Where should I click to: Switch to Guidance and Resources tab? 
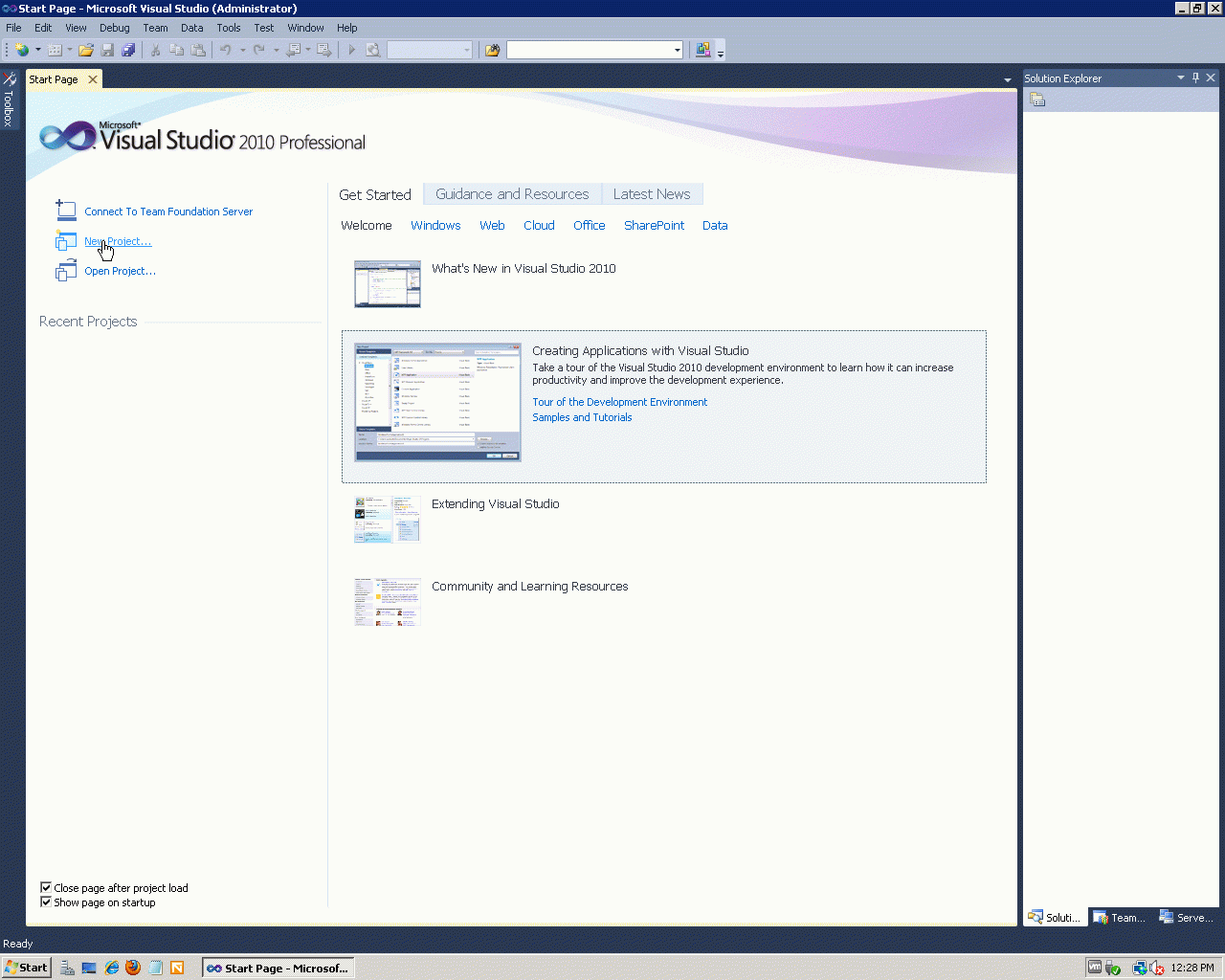click(512, 194)
